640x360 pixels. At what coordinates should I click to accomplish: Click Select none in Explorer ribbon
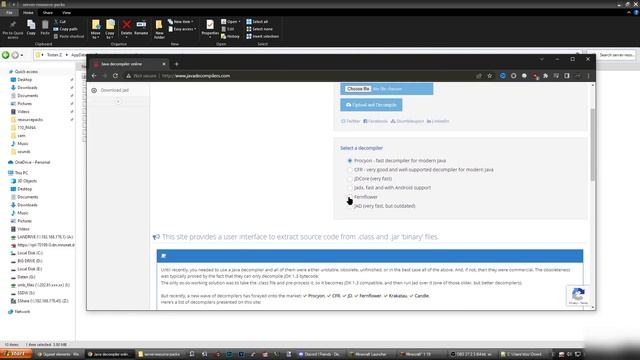tap(259, 29)
